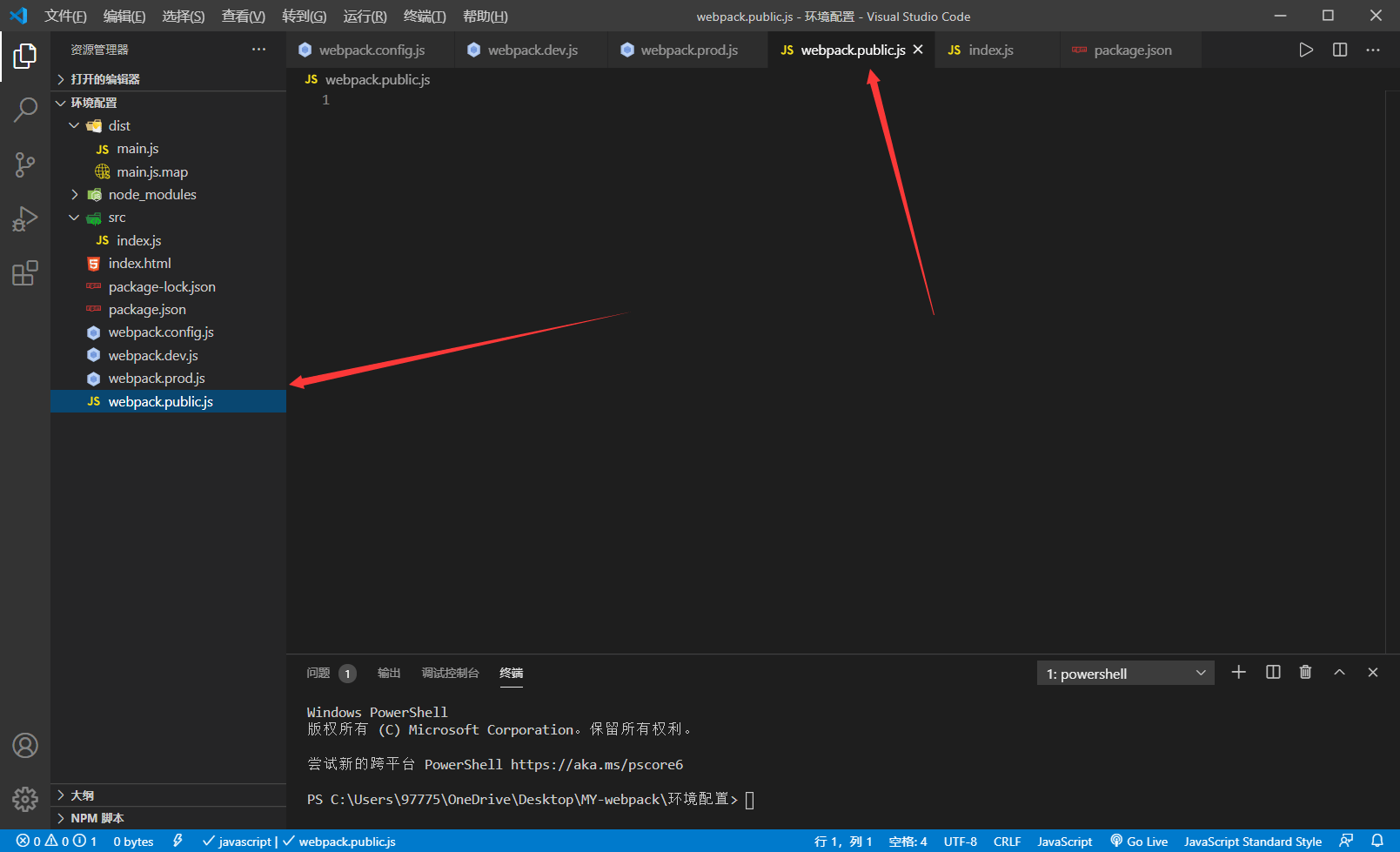Switch to webpack.config.js editor tab

pos(370,50)
